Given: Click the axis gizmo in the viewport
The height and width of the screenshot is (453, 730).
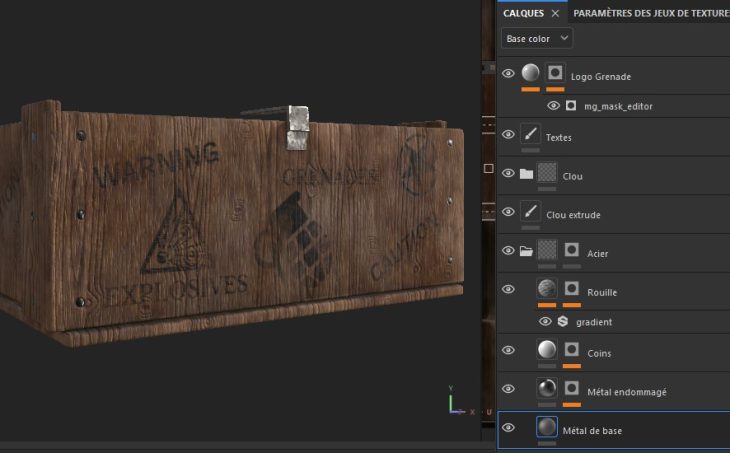Looking at the screenshot, I should pos(455,402).
